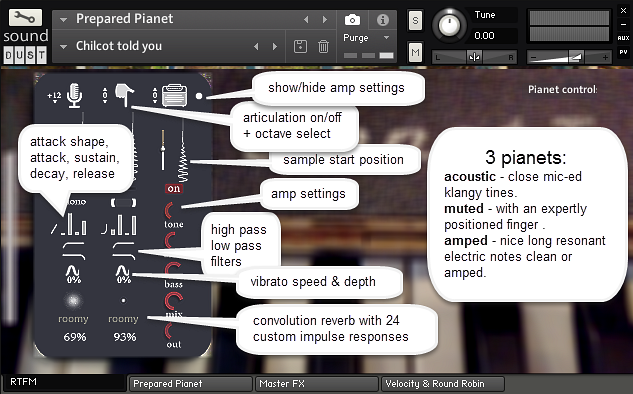Viewport: 633px width, 394px height.
Task: Click the muted reverb 93% value
Action: pos(125,337)
